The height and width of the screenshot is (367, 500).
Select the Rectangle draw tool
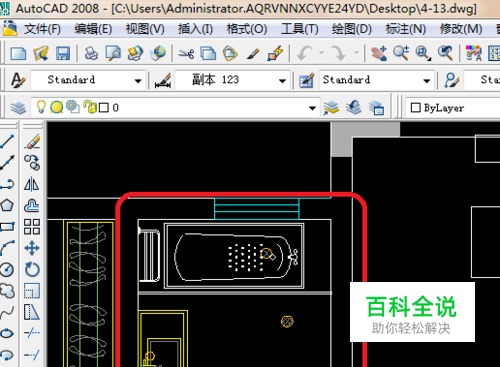pos(7,227)
